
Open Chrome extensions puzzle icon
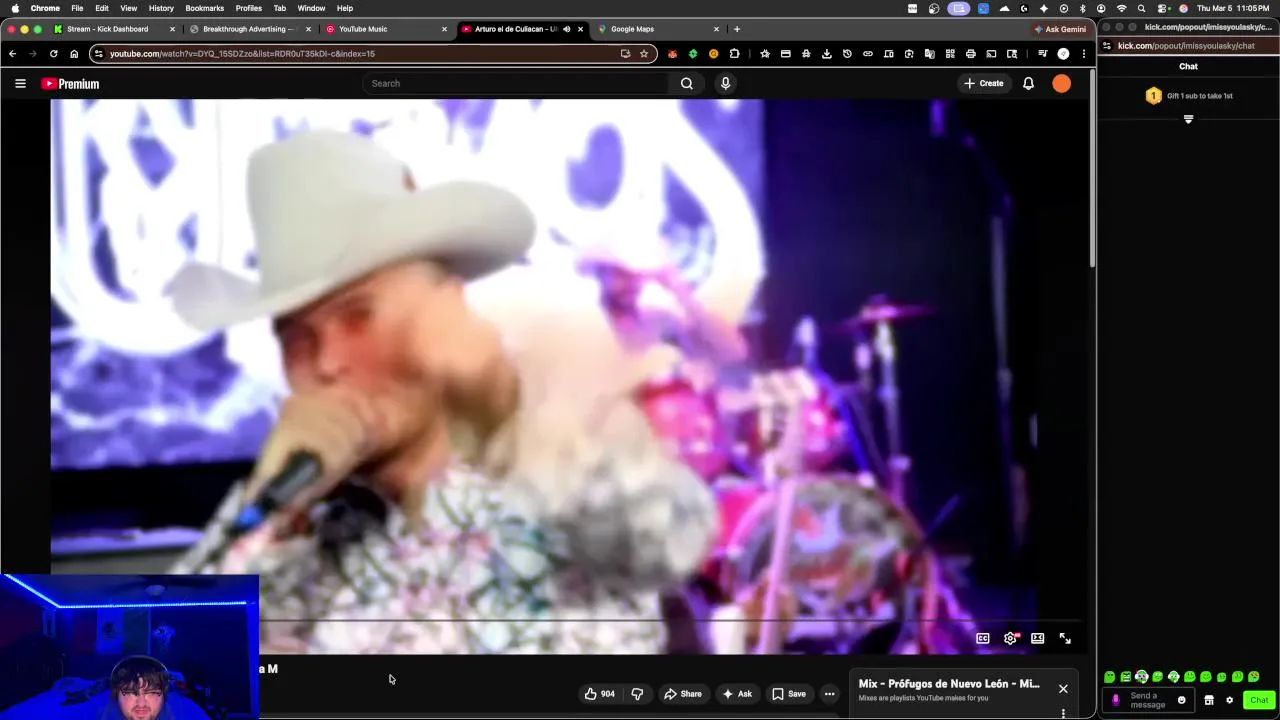[x=735, y=54]
